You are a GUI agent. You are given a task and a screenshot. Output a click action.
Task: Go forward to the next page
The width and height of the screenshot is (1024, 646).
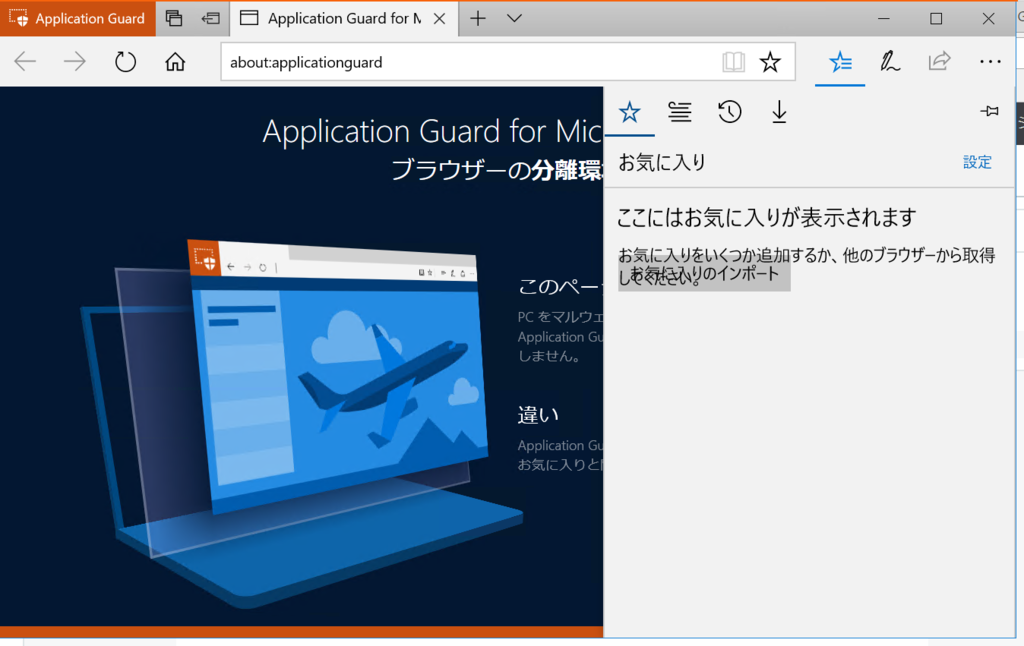(74, 62)
